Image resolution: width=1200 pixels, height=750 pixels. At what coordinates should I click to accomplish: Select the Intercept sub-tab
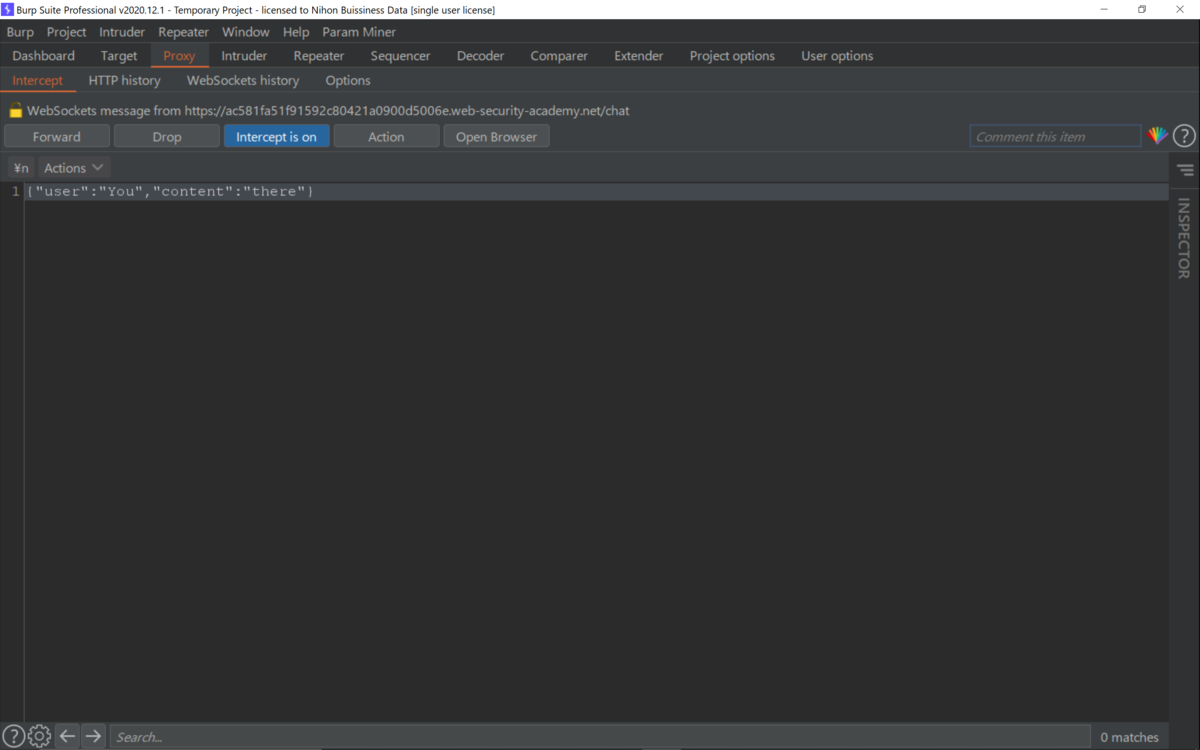tap(37, 80)
